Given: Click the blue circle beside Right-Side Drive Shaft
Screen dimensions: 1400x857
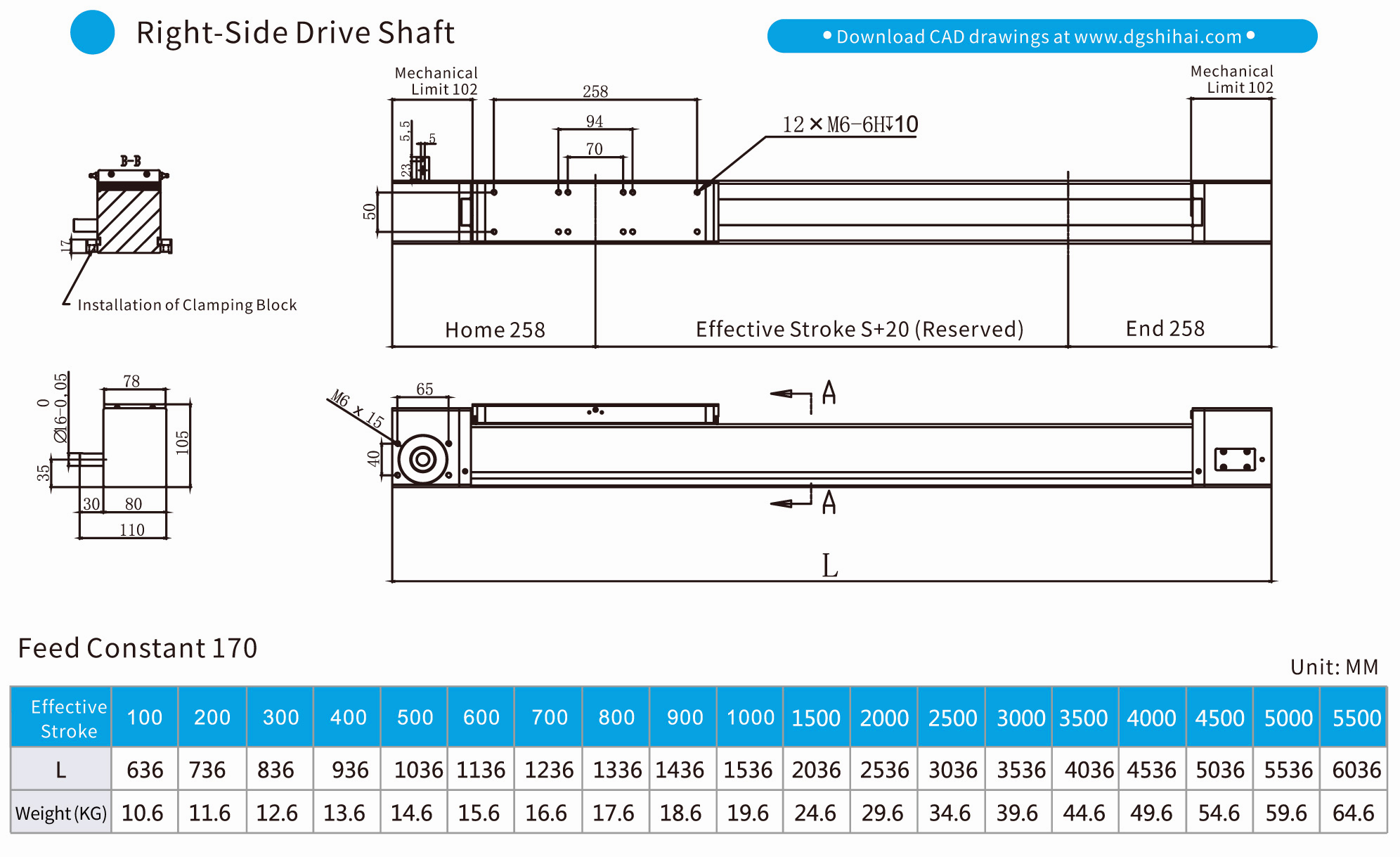Looking at the screenshot, I should 92,32.
